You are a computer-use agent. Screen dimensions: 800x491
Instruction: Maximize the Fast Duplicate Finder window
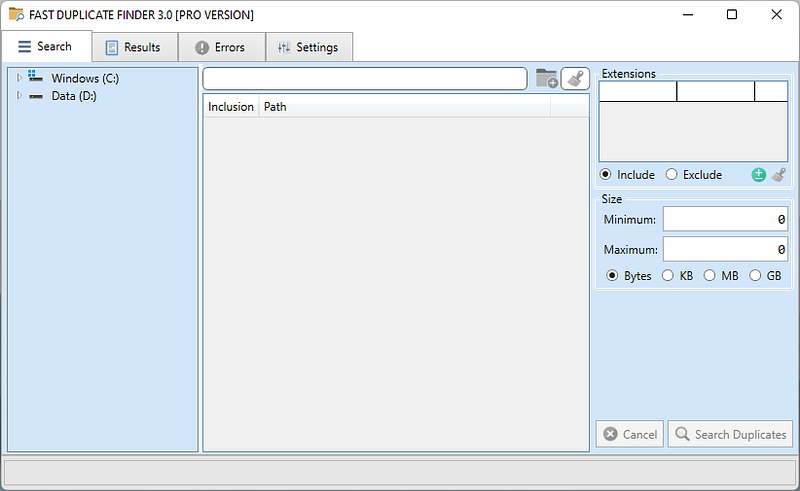tap(732, 14)
